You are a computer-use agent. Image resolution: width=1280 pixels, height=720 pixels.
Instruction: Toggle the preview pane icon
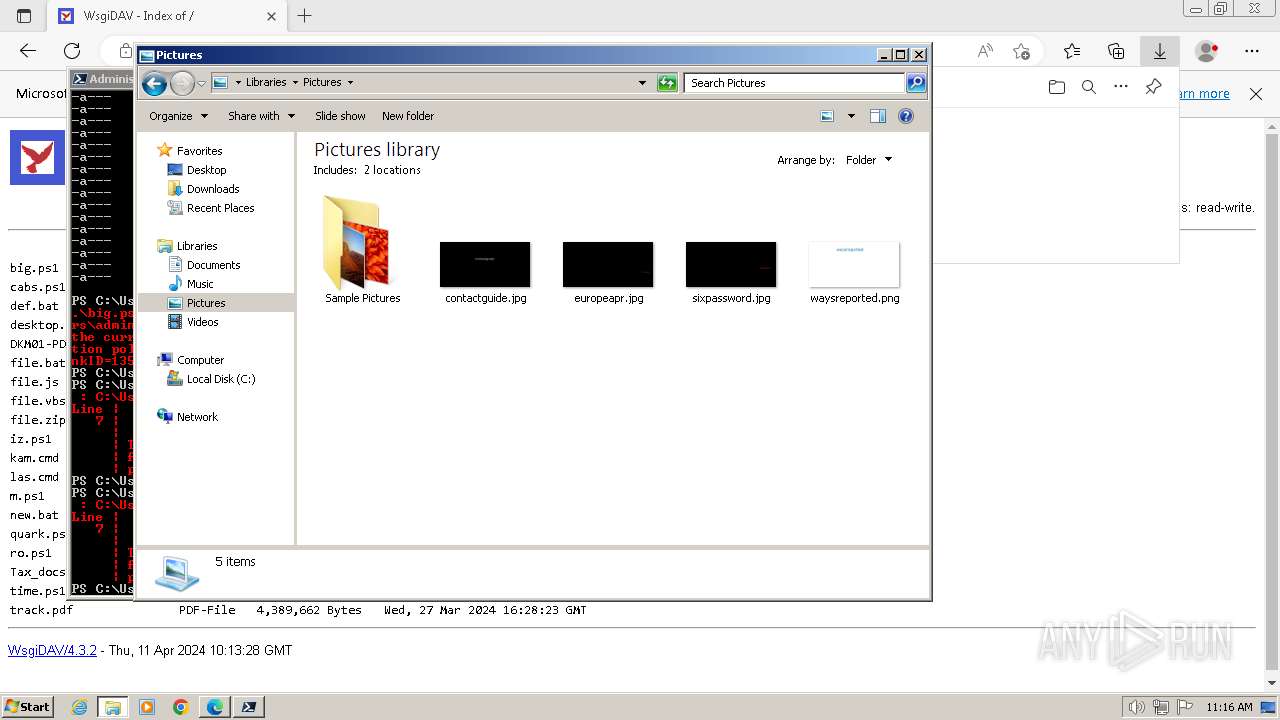878,116
